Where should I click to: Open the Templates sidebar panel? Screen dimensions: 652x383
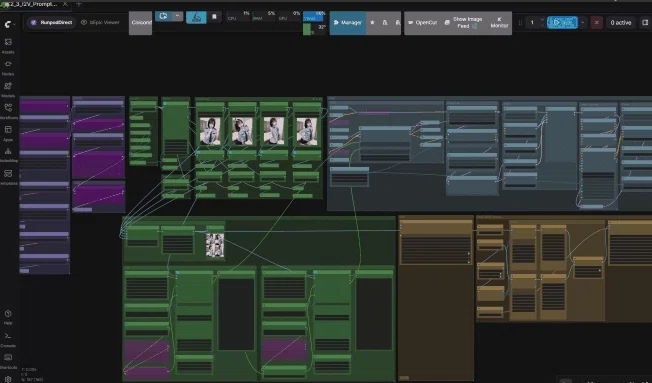(x=8, y=176)
